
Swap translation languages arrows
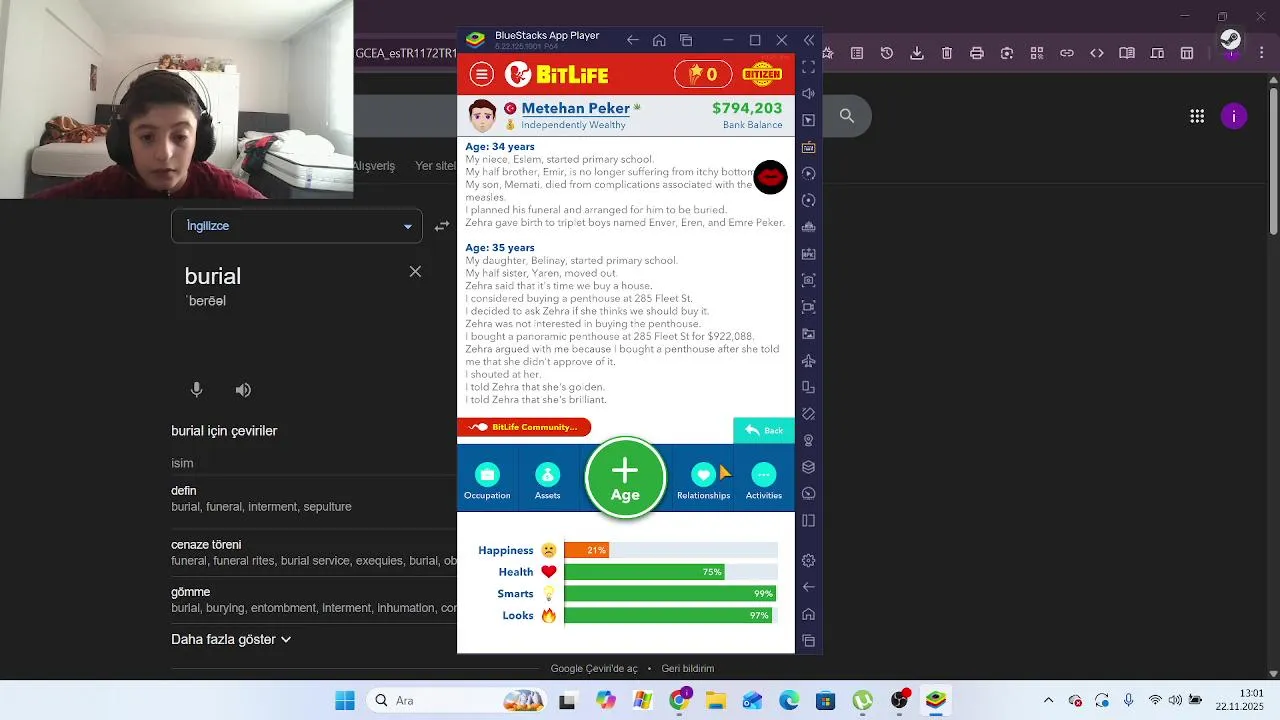[x=442, y=226]
